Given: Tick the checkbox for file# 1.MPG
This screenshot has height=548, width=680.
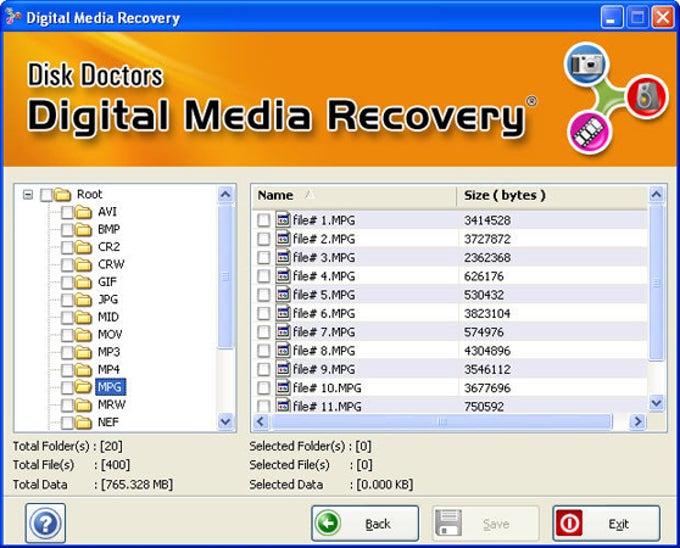Looking at the screenshot, I should (x=264, y=220).
